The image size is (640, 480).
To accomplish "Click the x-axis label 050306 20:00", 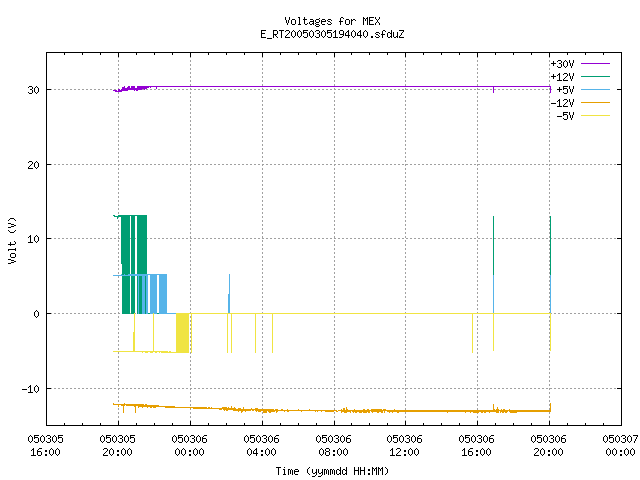I will coord(549,446).
